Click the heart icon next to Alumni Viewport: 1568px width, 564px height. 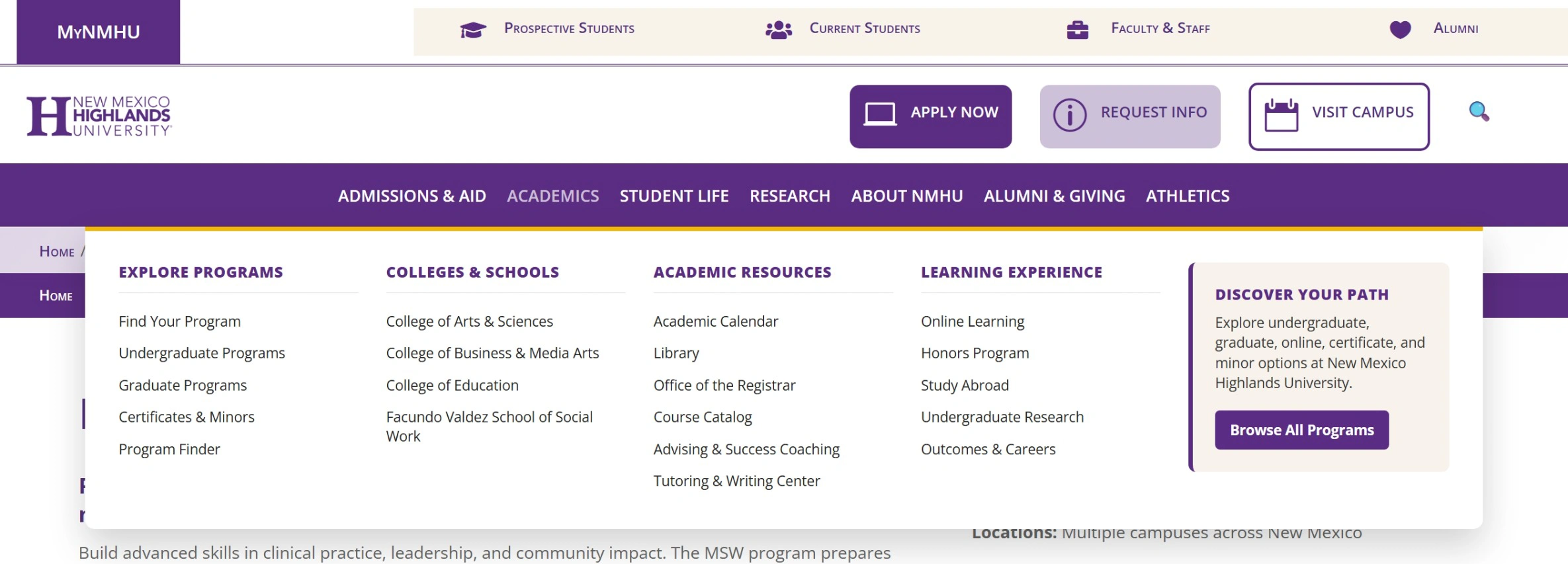point(1400,30)
